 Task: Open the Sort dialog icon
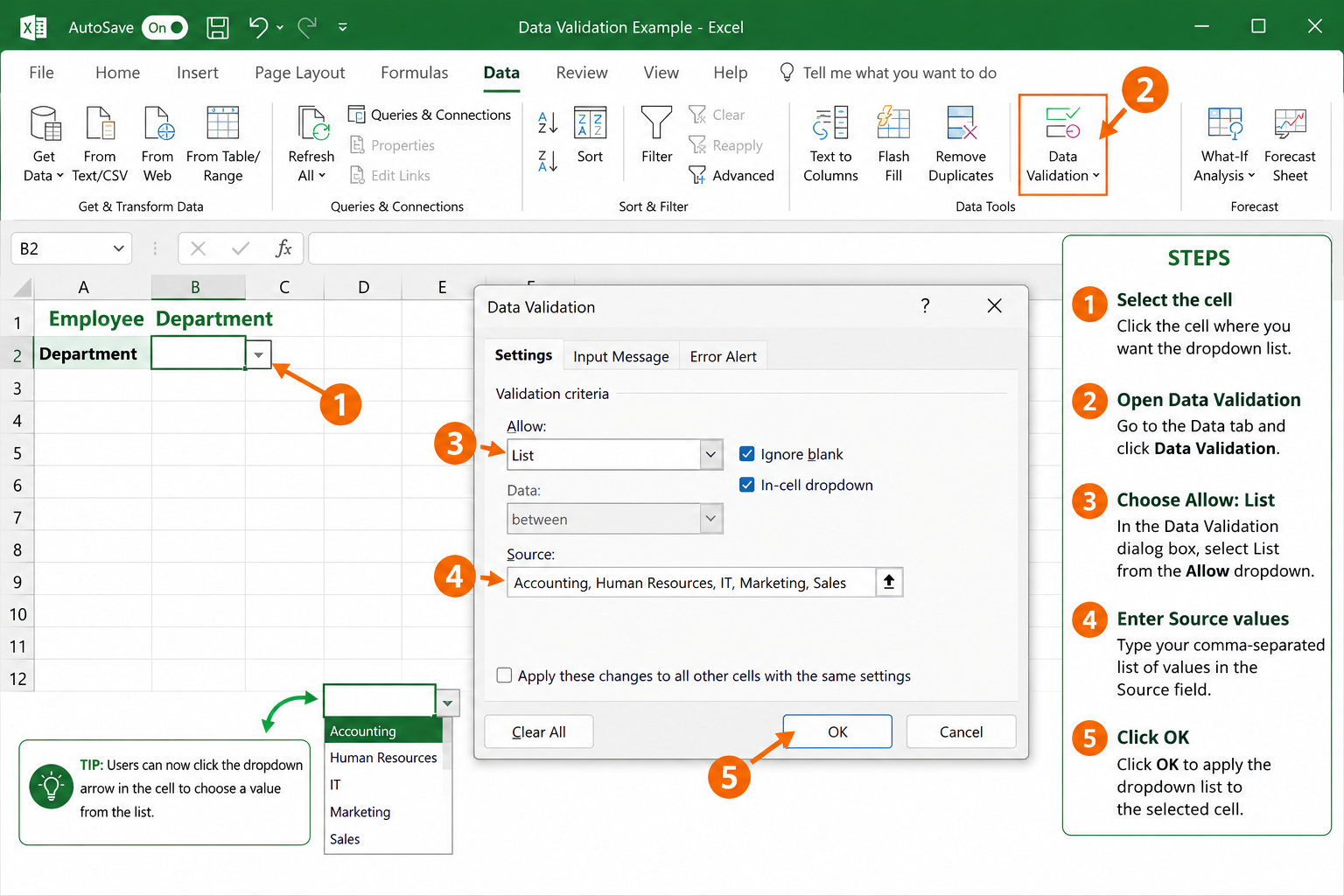pos(590,123)
